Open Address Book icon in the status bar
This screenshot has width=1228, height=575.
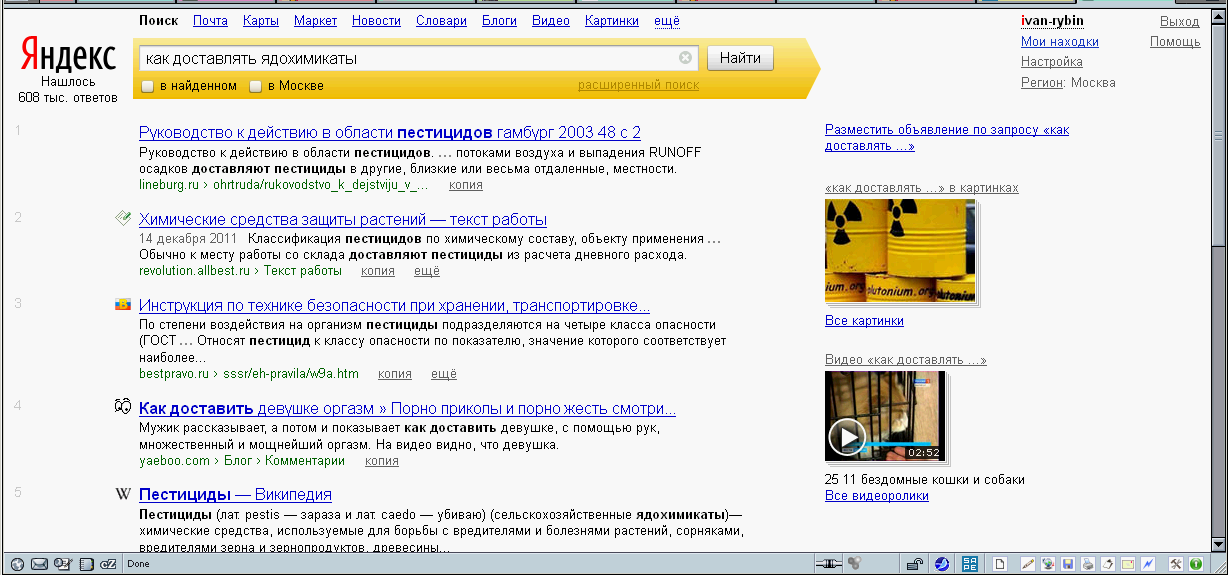pyautogui.click(x=85, y=564)
